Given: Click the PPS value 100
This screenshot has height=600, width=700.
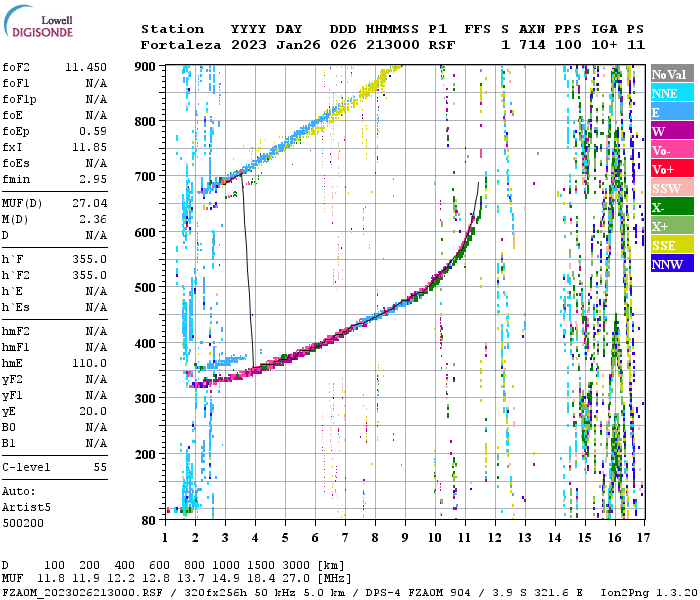Looking at the screenshot, I should click(568, 45).
